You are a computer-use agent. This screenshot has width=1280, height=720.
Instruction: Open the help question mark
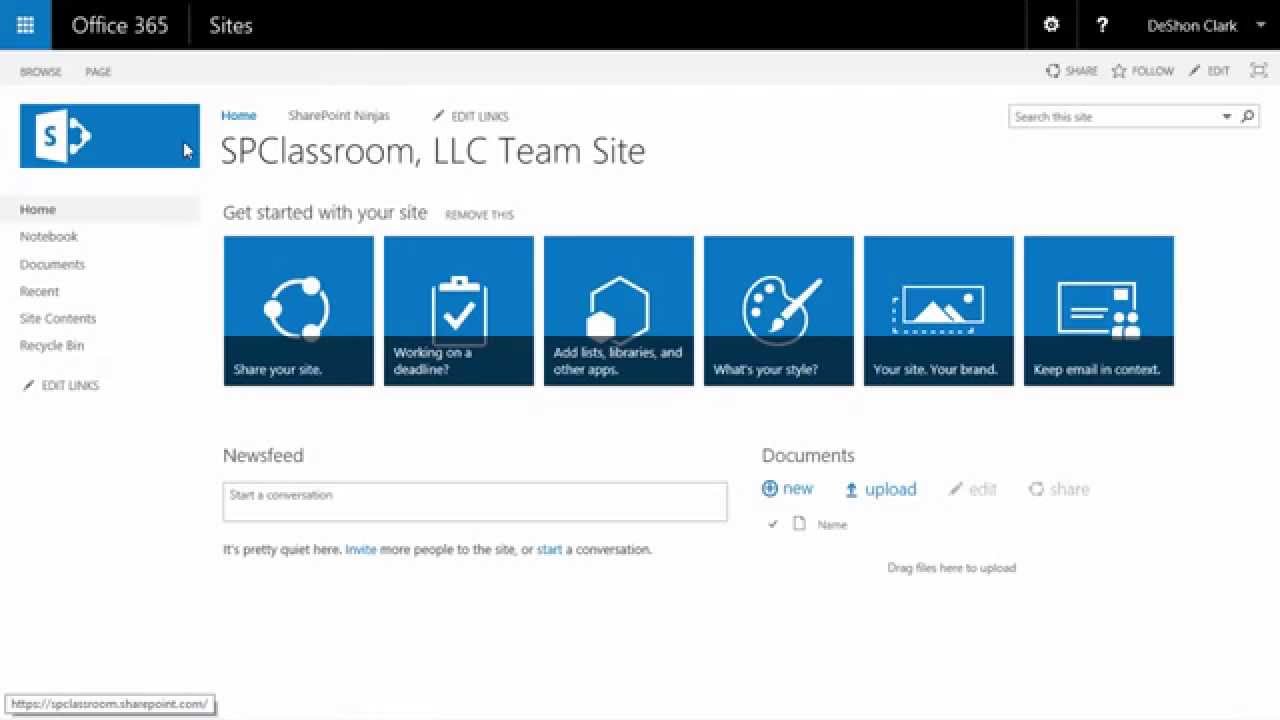(1102, 25)
